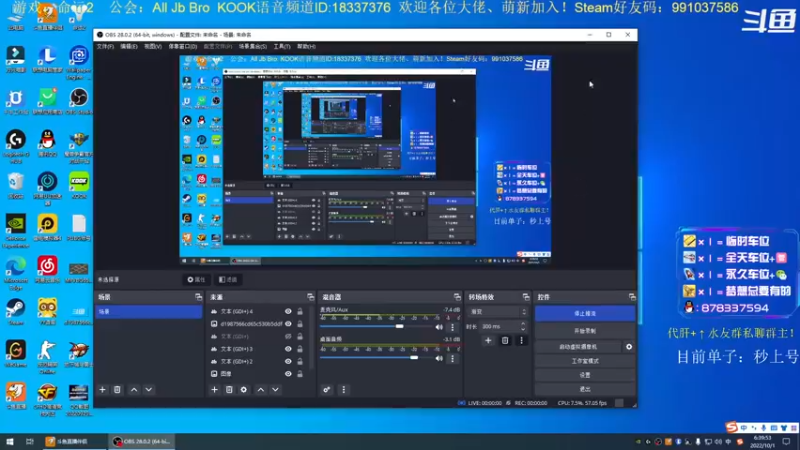Screen dimensions: 800x450
Task: Add a new scene with plus icon
Action: (x=103, y=390)
